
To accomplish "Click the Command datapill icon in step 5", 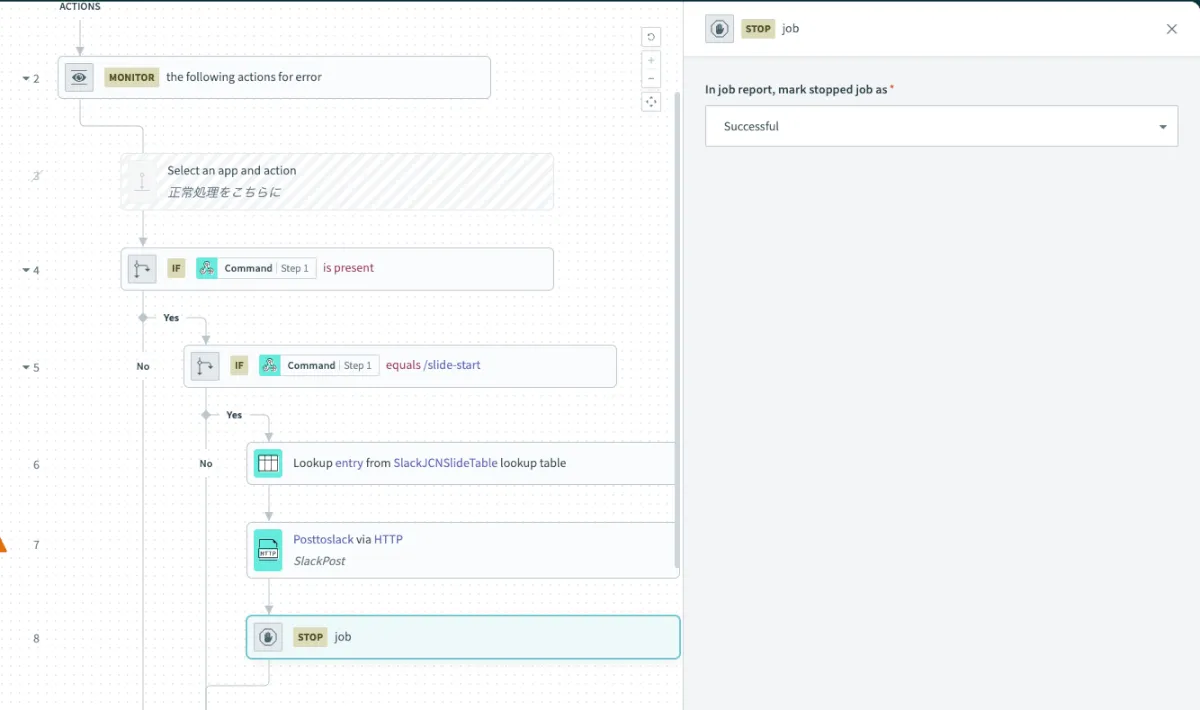I will 270,366.
